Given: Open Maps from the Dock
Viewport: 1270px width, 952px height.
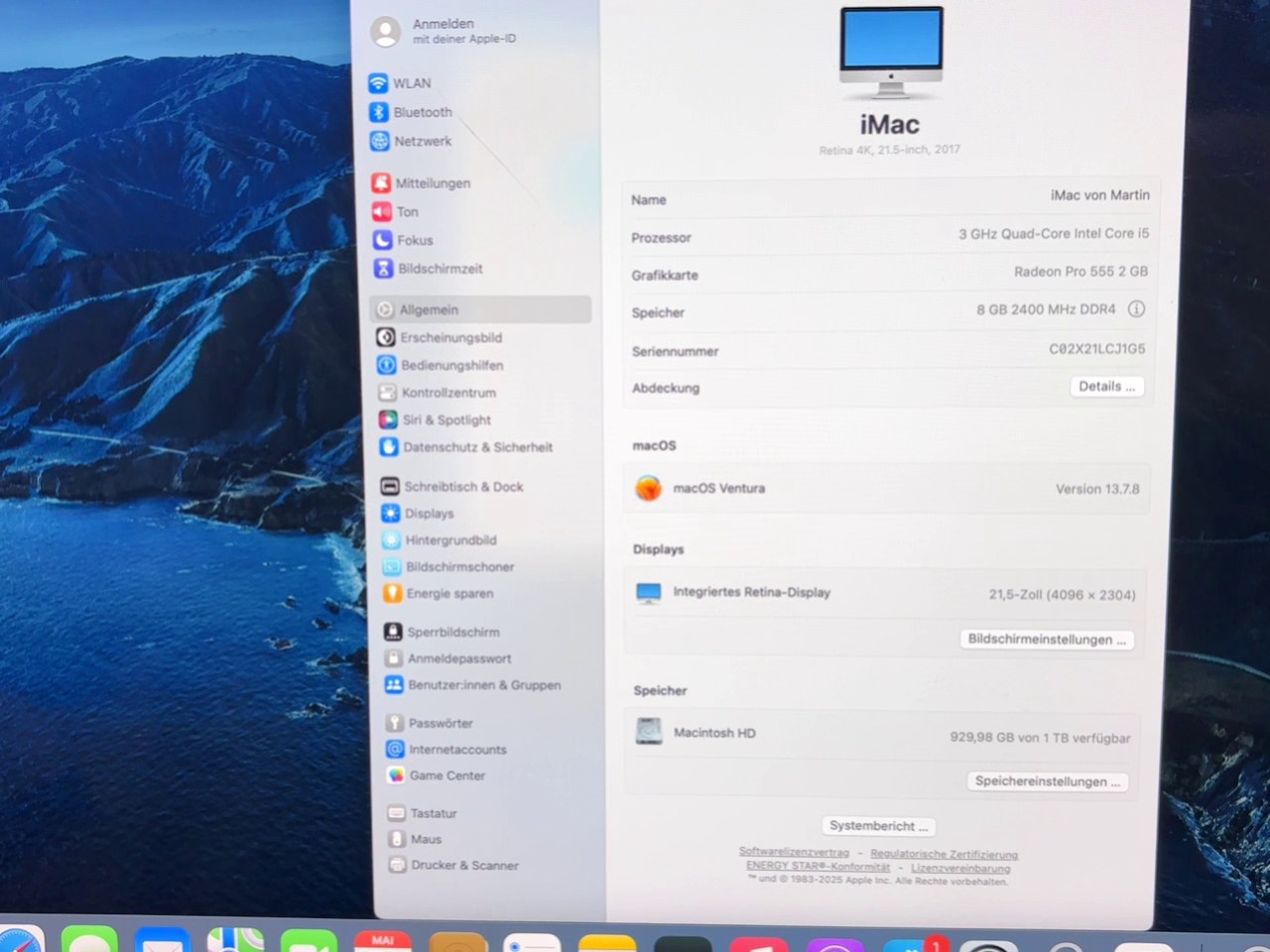Looking at the screenshot, I should 235,938.
